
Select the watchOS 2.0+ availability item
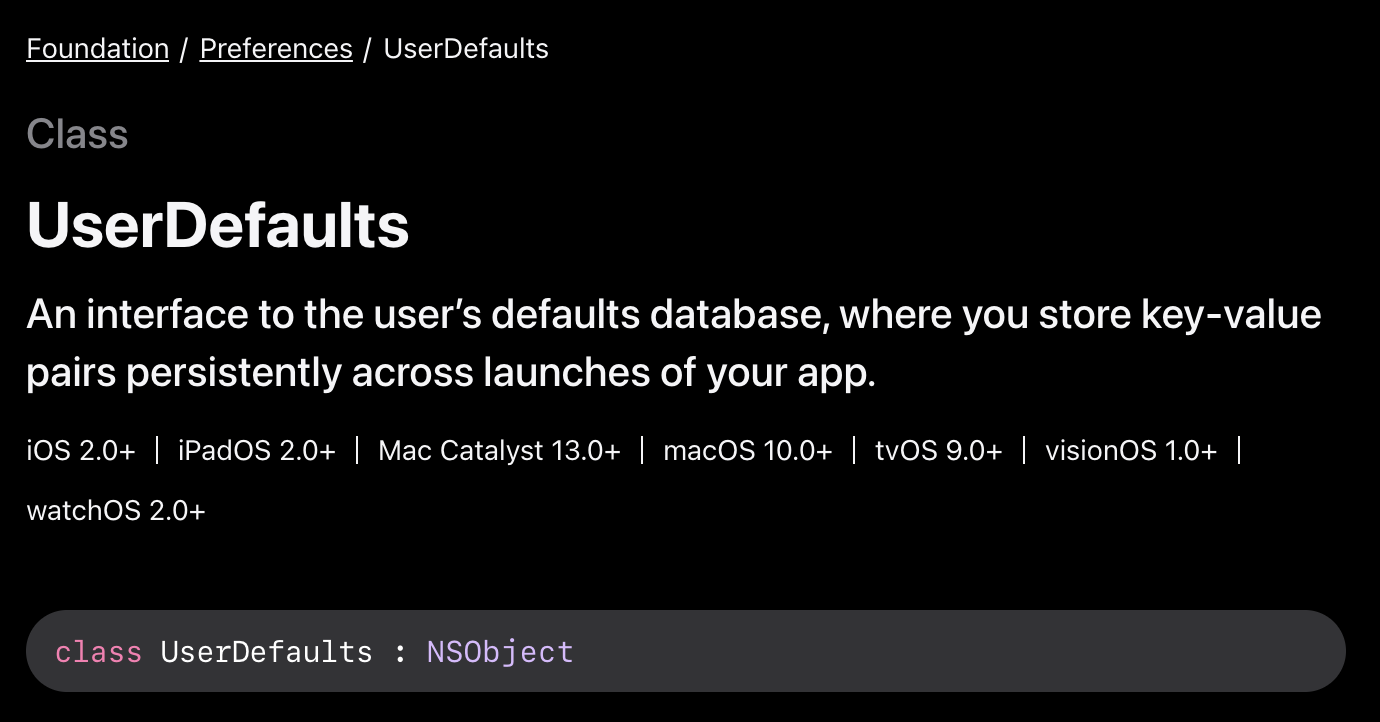click(x=116, y=511)
